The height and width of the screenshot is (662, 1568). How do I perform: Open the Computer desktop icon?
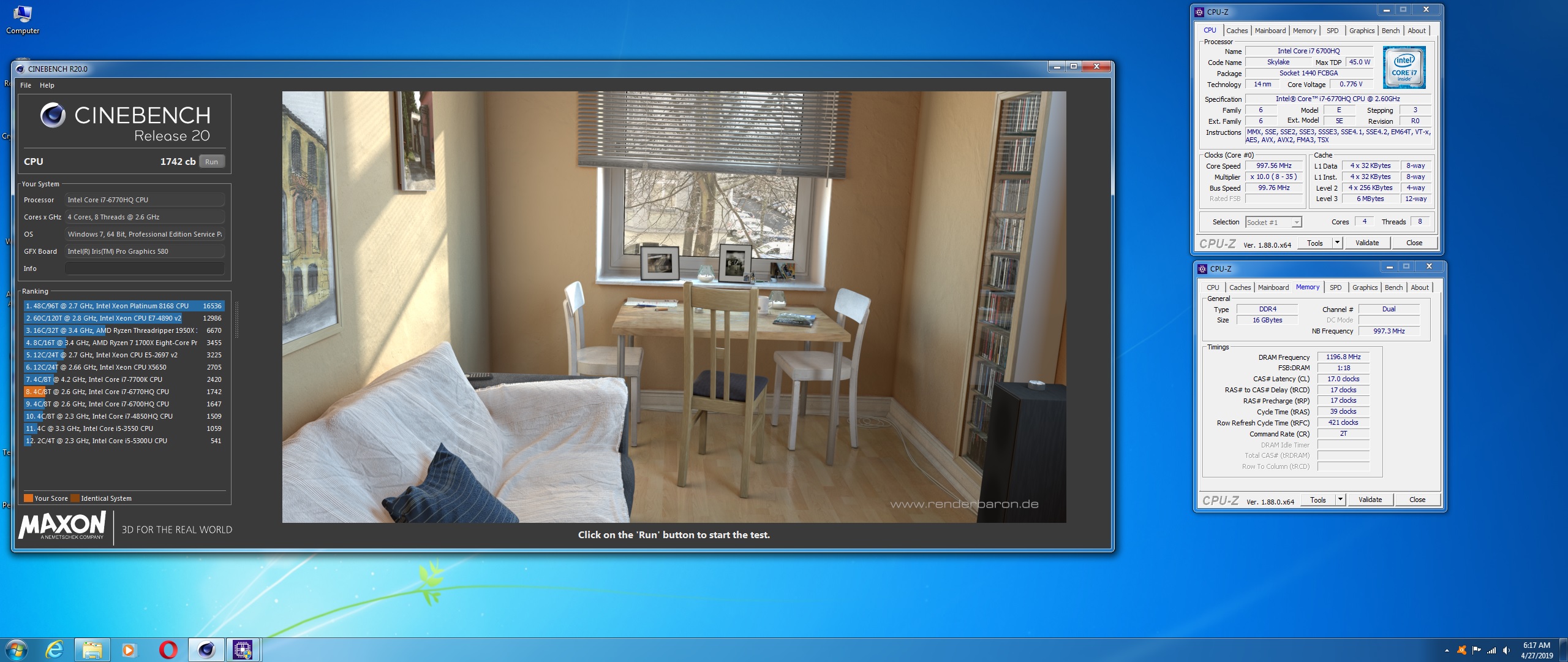tap(23, 19)
